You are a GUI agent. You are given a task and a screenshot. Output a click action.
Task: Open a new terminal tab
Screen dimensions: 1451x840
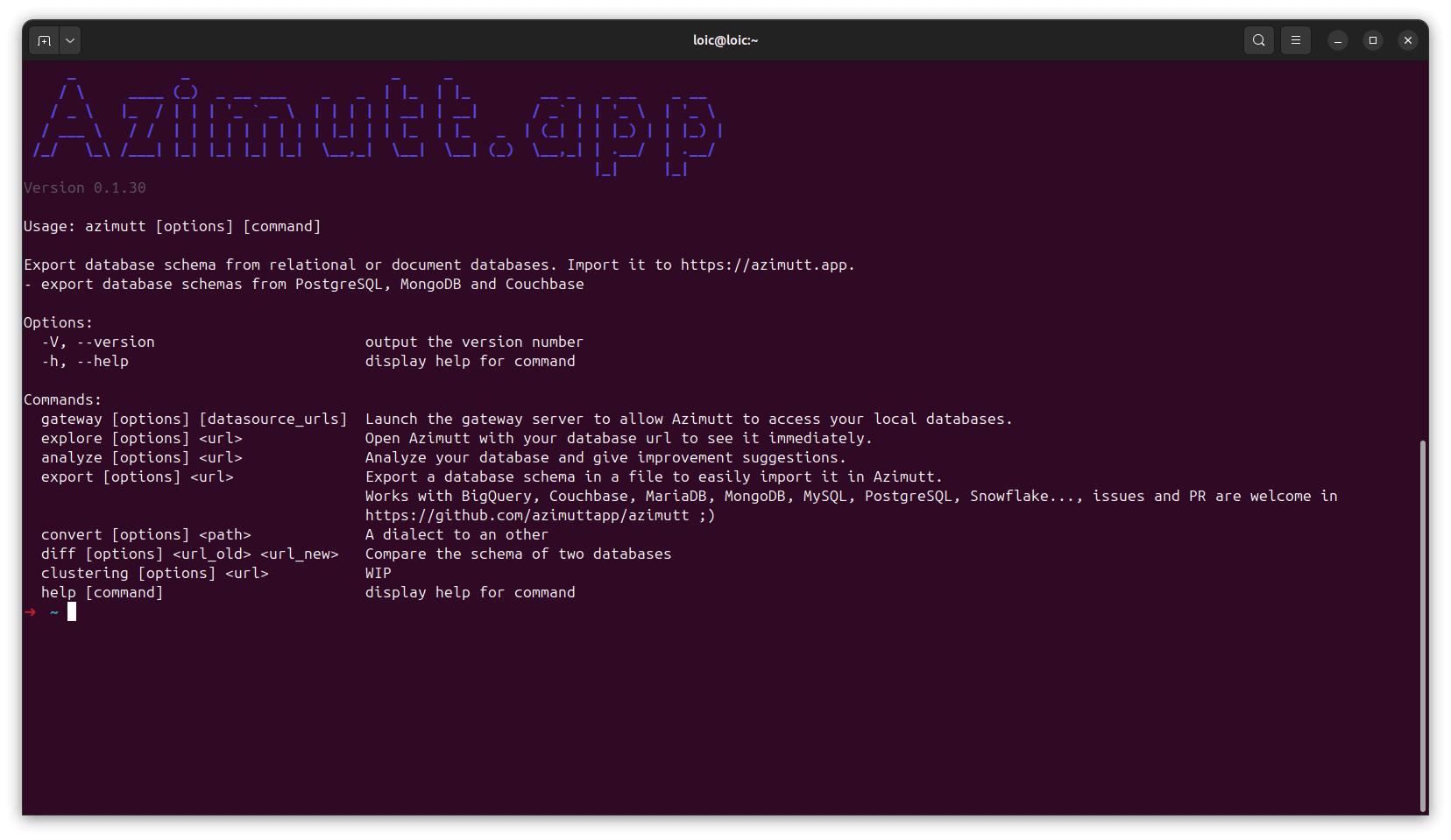pos(44,39)
